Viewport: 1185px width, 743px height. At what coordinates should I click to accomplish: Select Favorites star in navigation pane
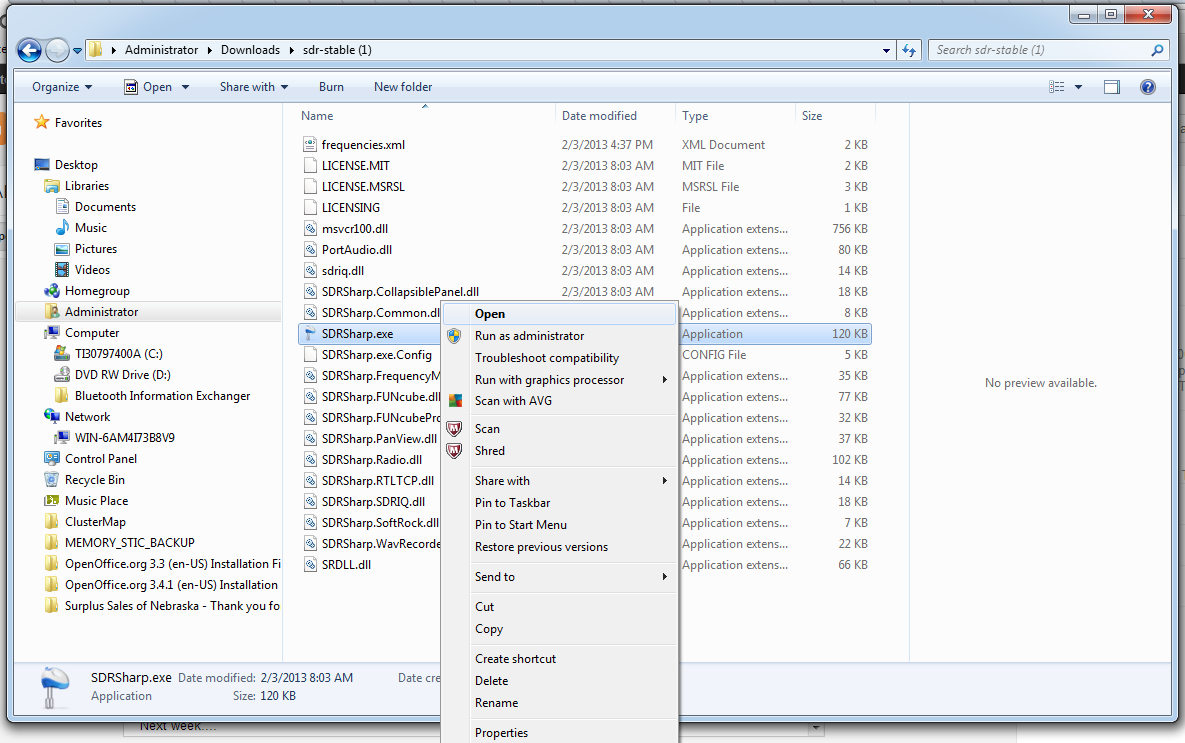click(x=42, y=122)
